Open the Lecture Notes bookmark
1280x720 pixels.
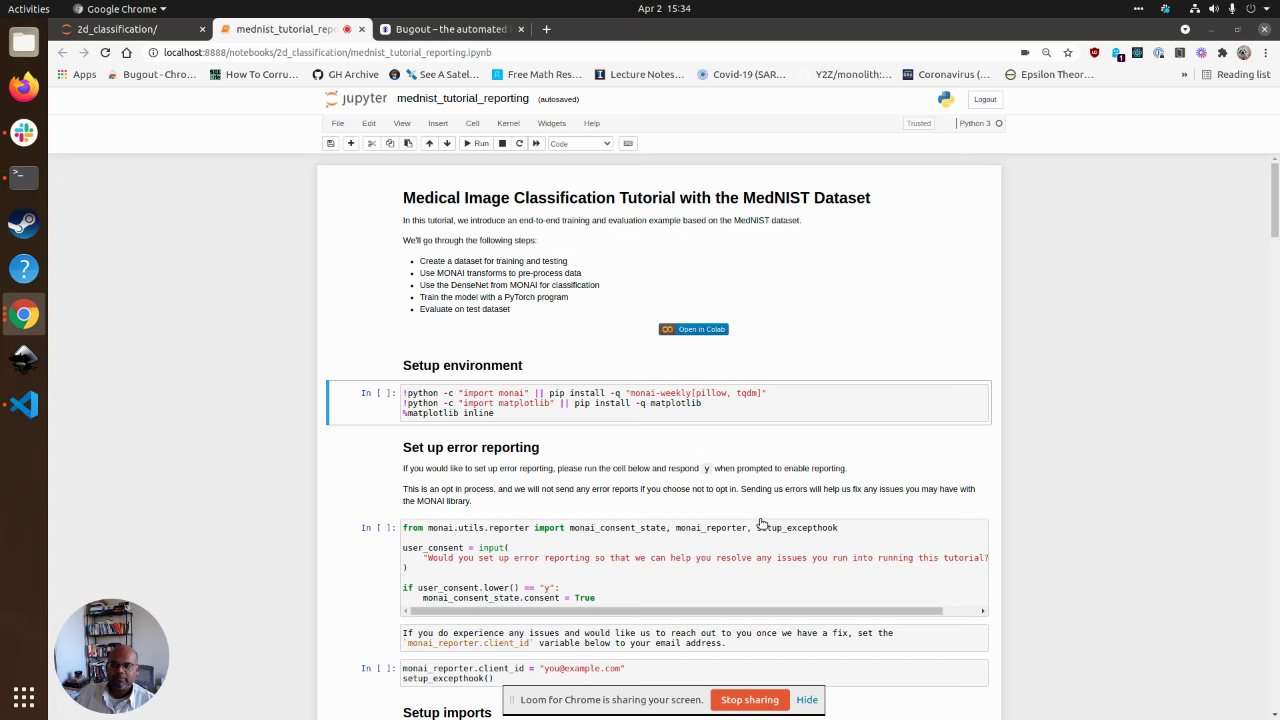click(639, 74)
